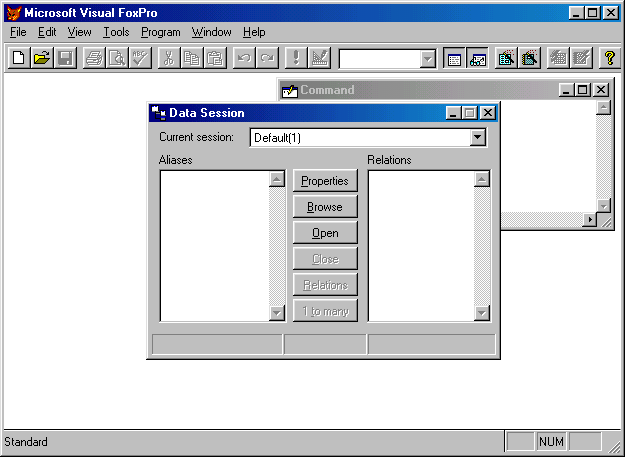625x457 pixels.
Task: Click the Command window title bar
Action: tap(444, 90)
